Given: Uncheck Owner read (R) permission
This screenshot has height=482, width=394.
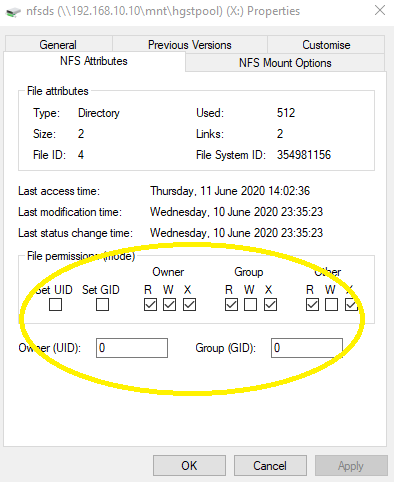Looking at the screenshot, I should (x=150, y=304).
